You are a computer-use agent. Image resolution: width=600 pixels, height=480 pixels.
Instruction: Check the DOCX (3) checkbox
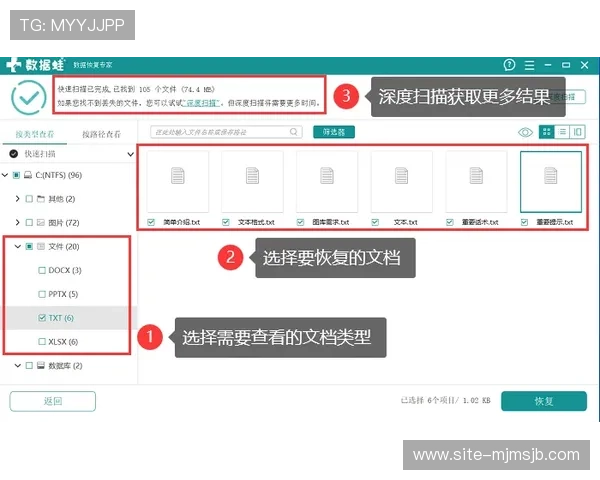(x=42, y=271)
